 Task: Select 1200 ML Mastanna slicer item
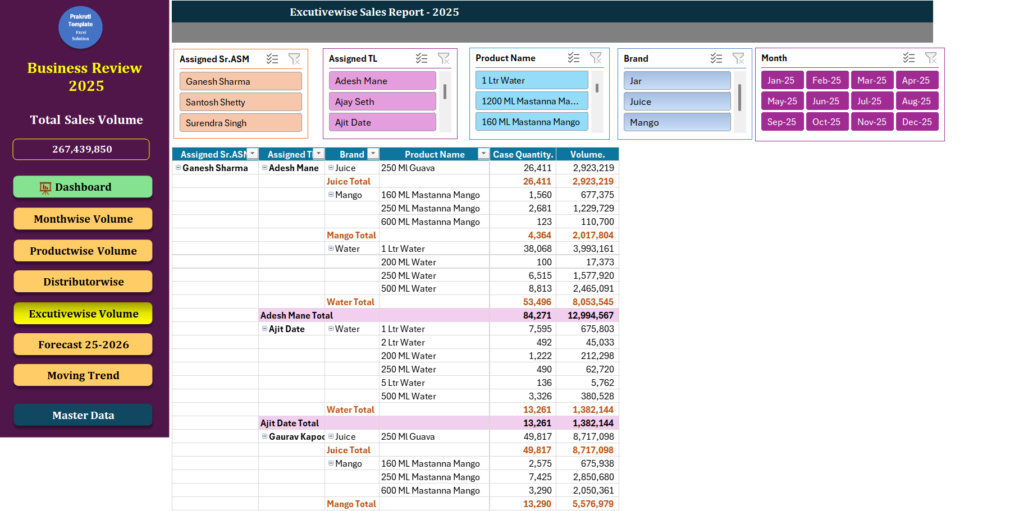click(532, 101)
